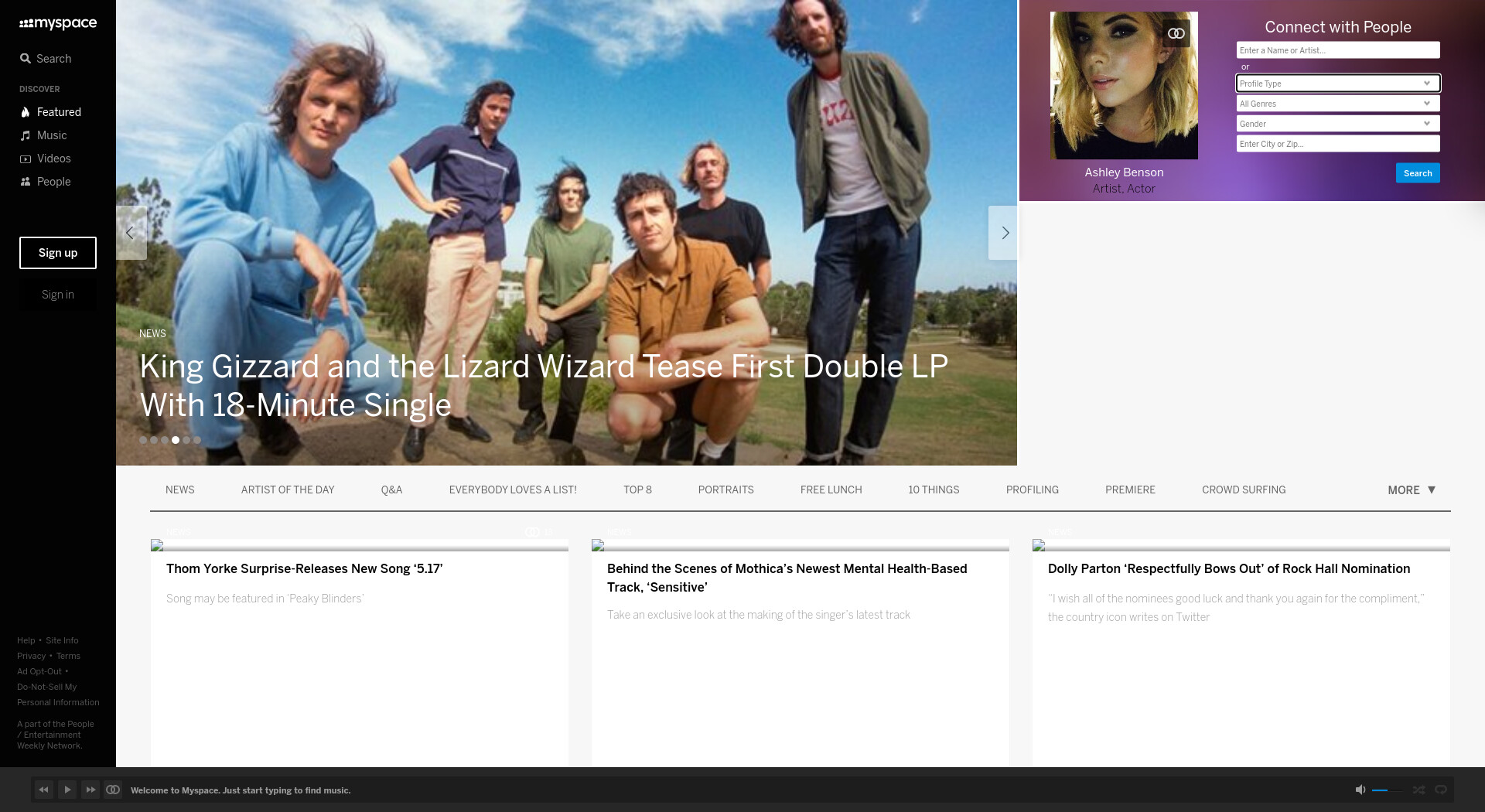Screen dimensions: 1485x812
Task: Adjust the player volume slider
Action: pos(1388,790)
